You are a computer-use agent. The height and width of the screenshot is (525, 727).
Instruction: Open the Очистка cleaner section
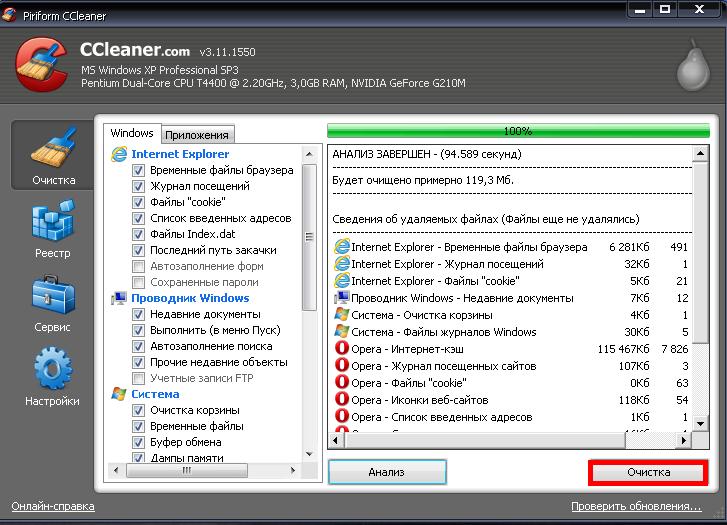point(53,155)
